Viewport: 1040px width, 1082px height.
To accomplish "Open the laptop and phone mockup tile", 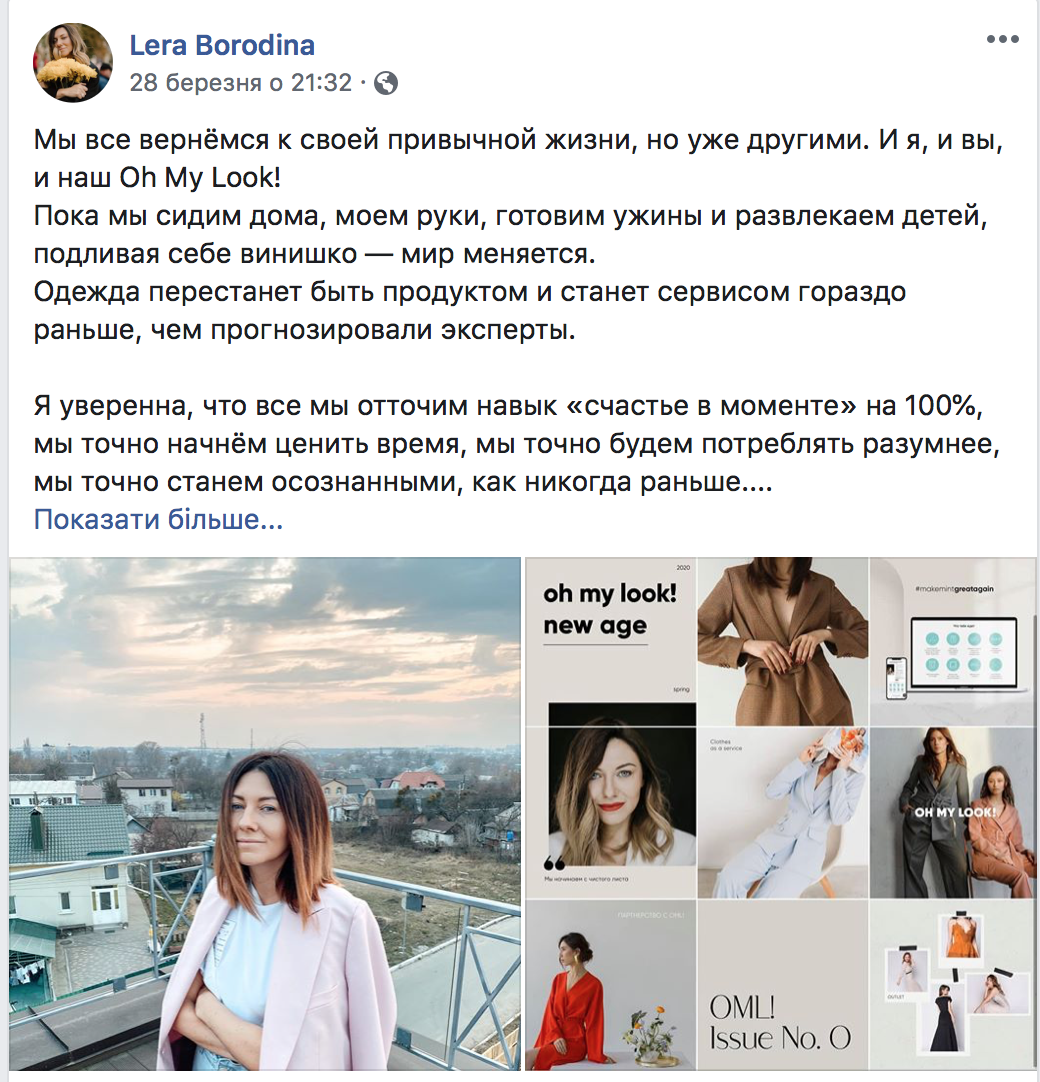I will click(x=952, y=641).
